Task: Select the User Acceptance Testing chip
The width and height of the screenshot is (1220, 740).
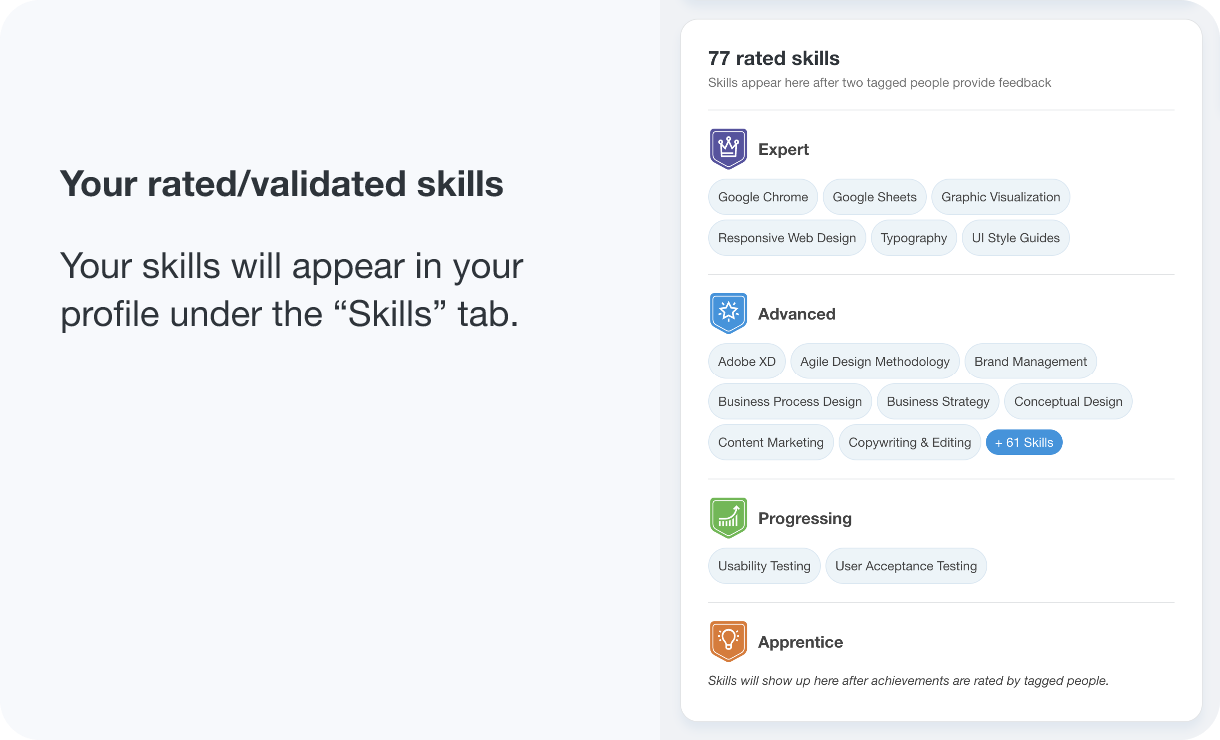Action: (x=906, y=566)
